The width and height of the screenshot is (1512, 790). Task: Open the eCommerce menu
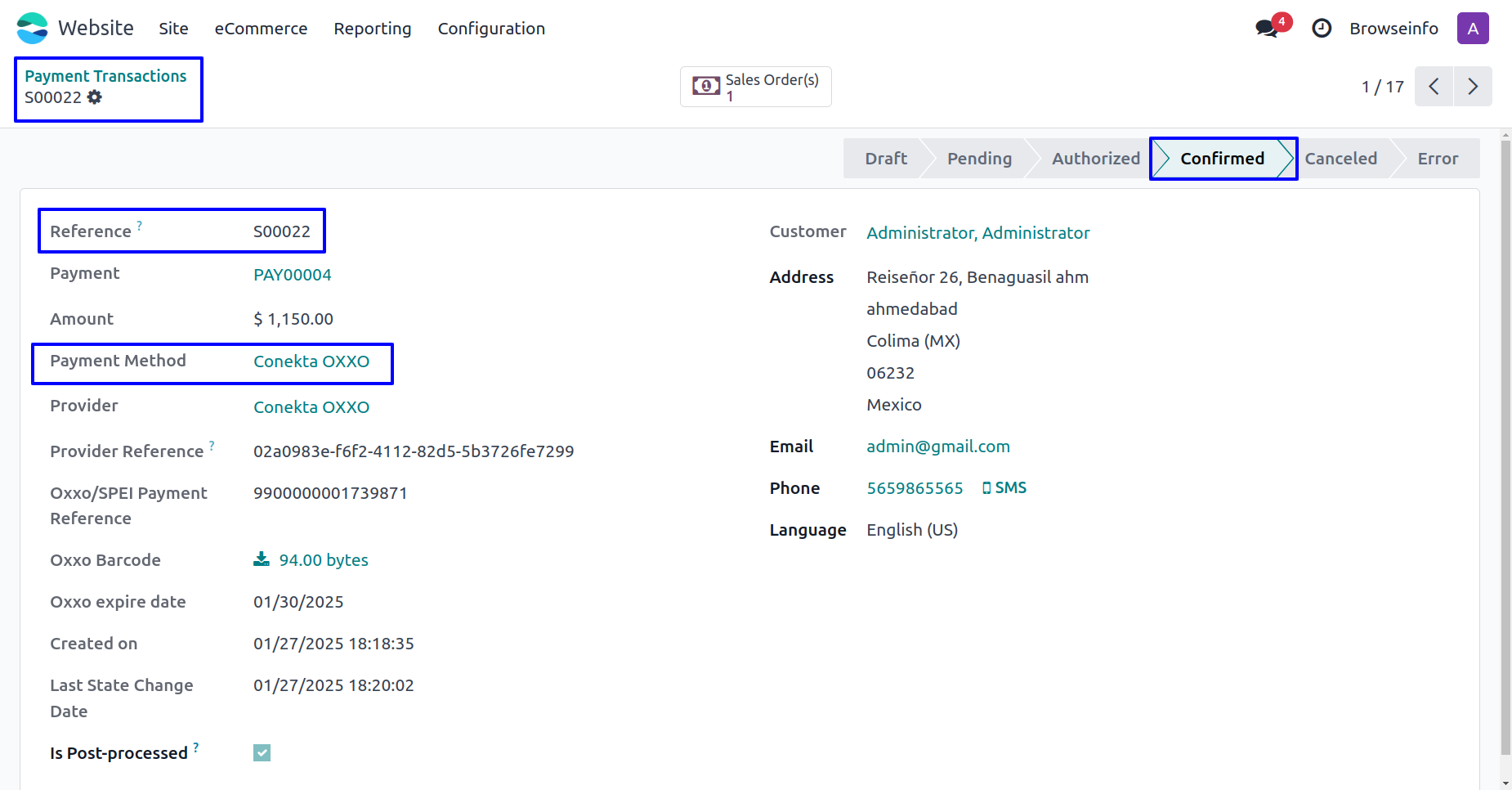pyautogui.click(x=261, y=29)
